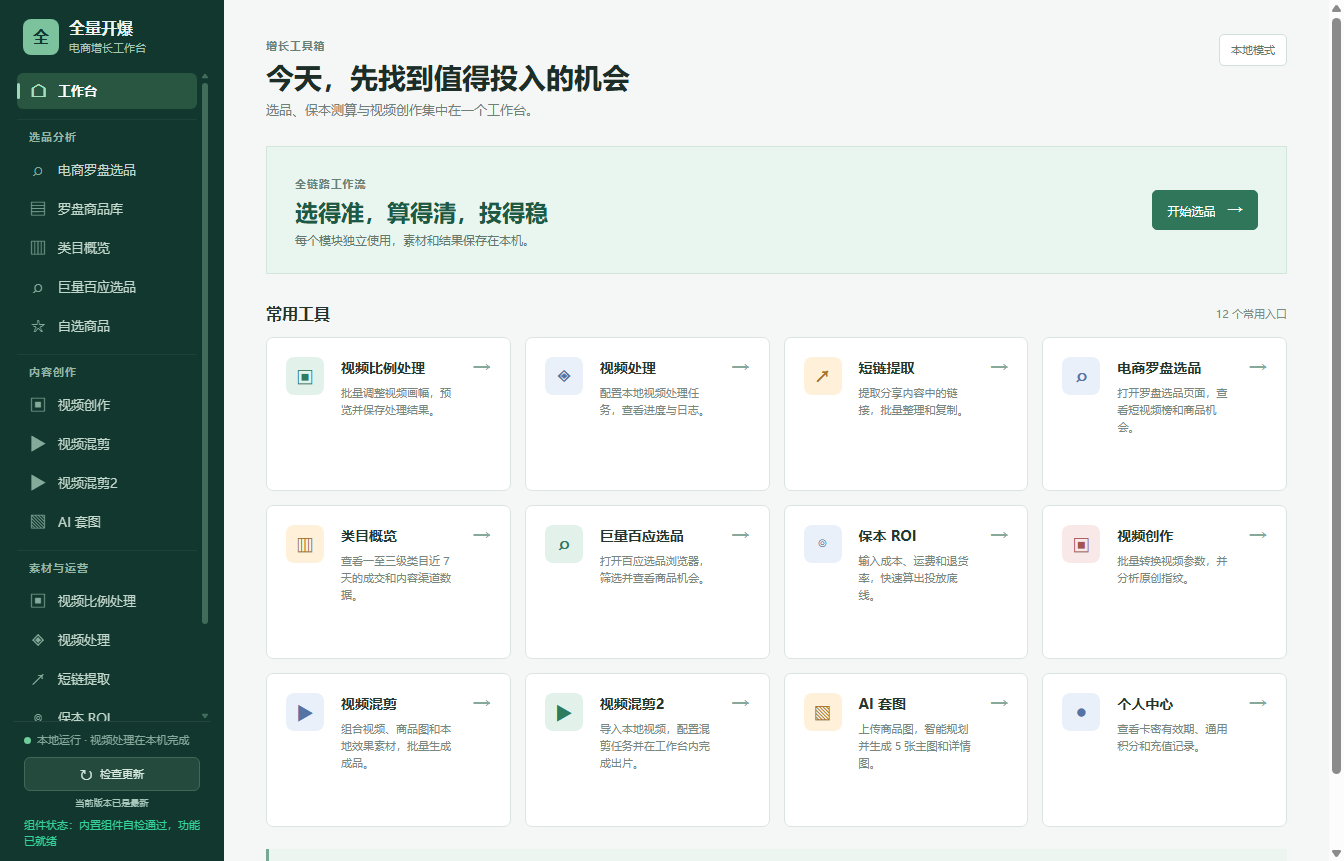
Task: Open 视频比例处理 in the sidebar
Action: coord(107,601)
